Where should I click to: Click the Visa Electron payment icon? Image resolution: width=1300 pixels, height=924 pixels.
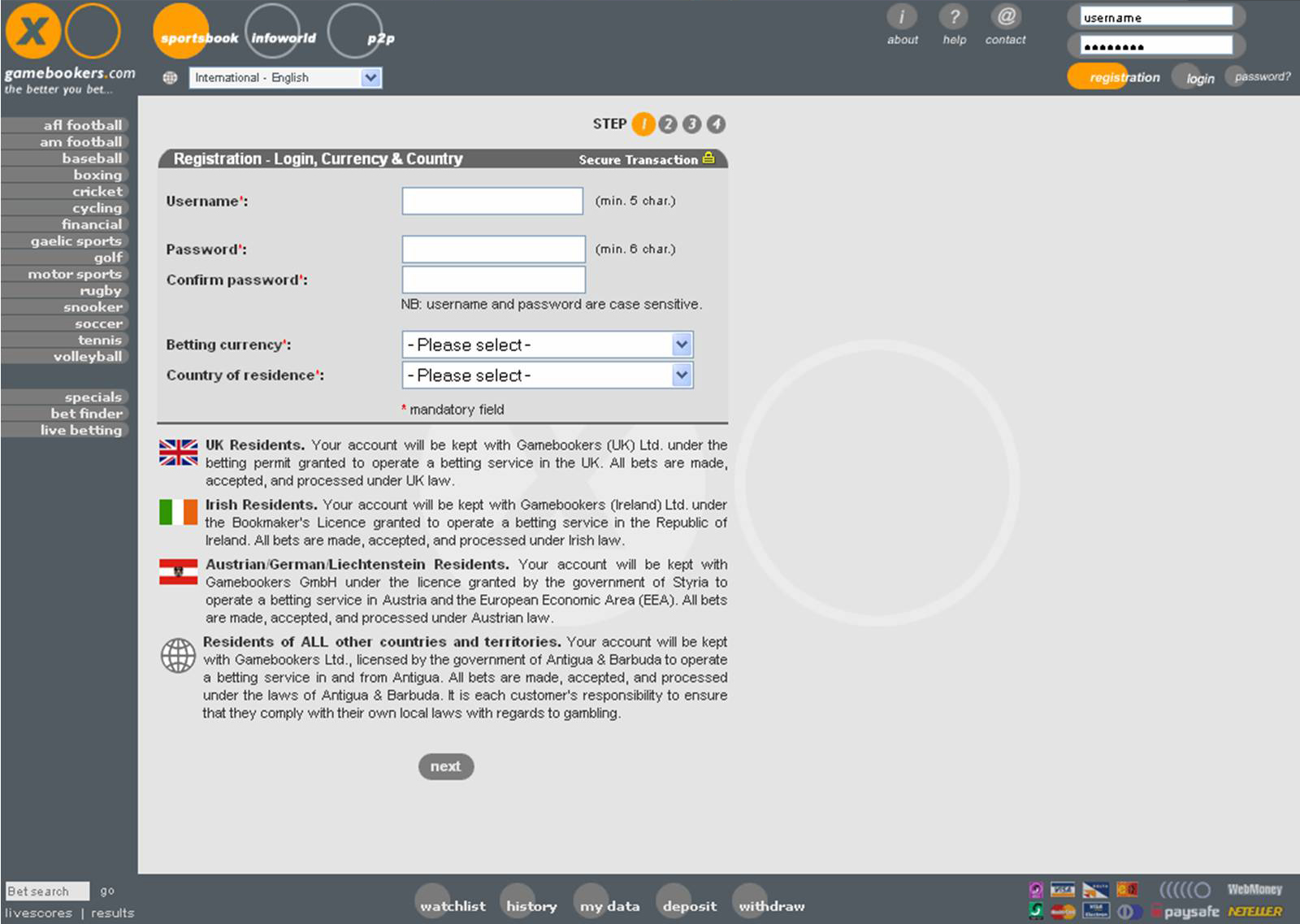[1096, 910]
